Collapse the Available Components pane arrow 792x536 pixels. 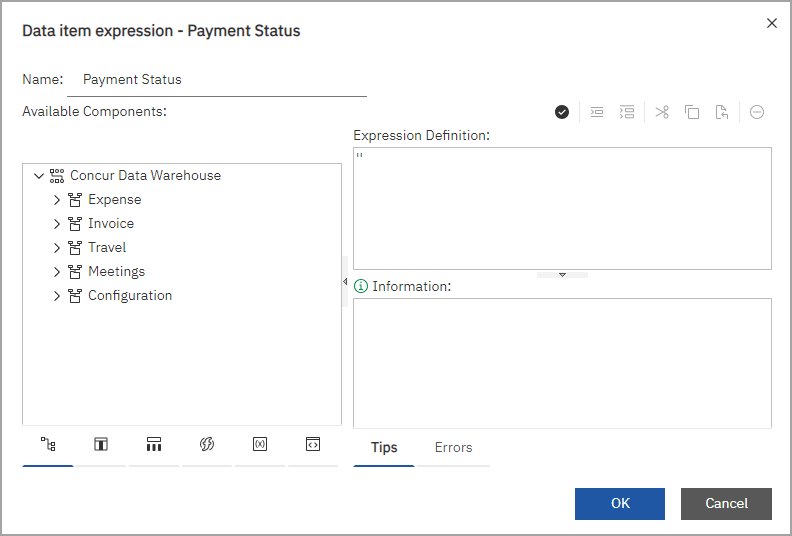pos(345,281)
